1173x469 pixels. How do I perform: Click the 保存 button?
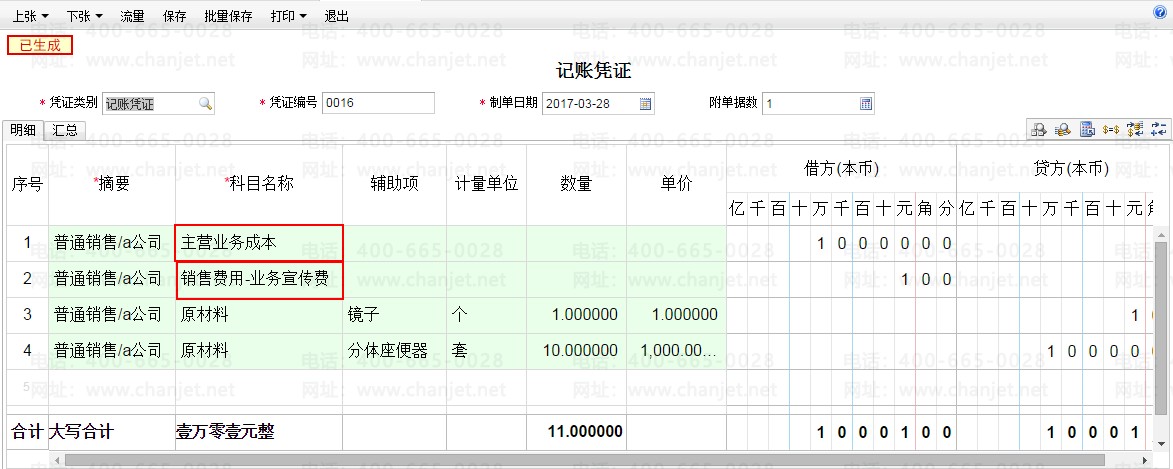pyautogui.click(x=174, y=17)
